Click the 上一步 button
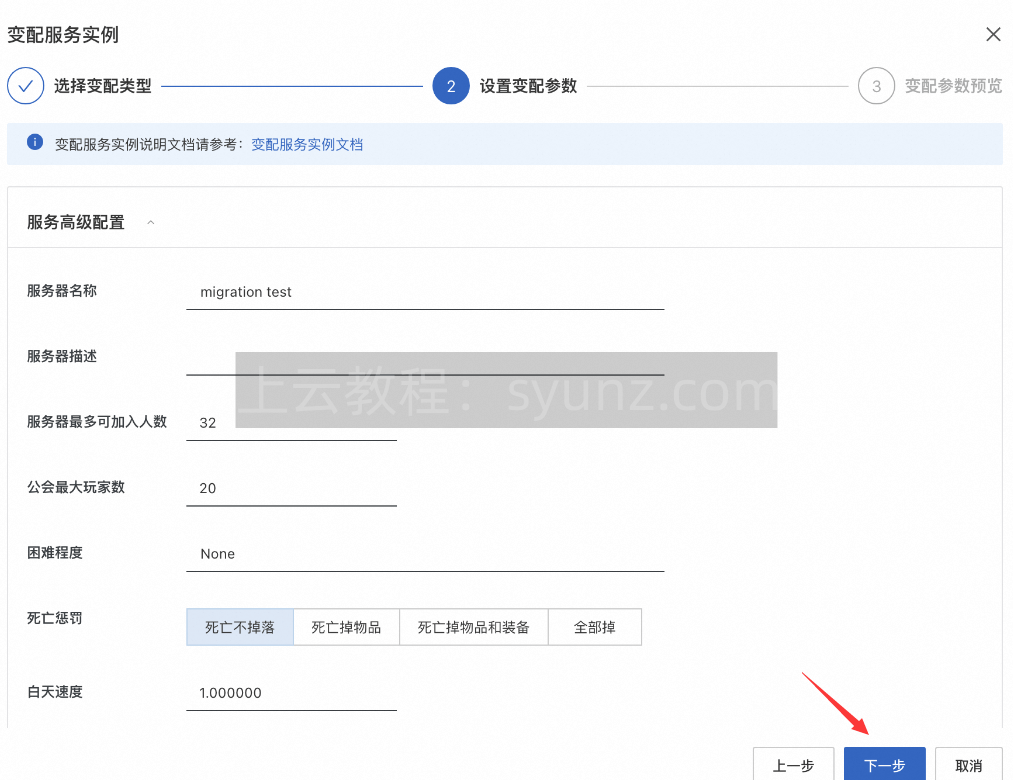Image resolution: width=1013 pixels, height=780 pixels. click(793, 765)
